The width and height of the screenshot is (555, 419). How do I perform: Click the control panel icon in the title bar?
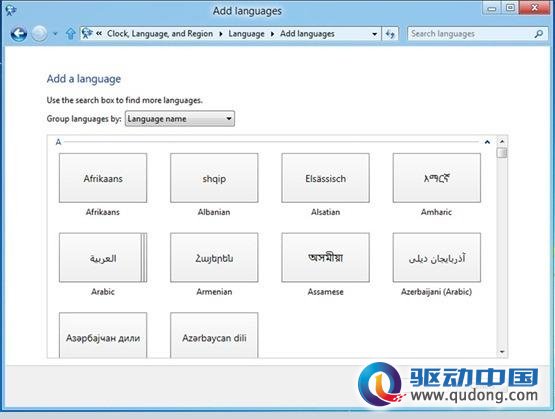tap(11, 10)
